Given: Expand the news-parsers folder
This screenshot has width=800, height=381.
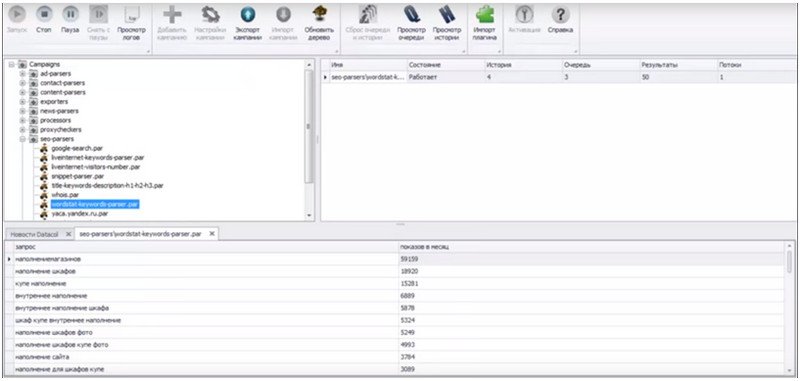Looking at the screenshot, I should (x=22, y=111).
